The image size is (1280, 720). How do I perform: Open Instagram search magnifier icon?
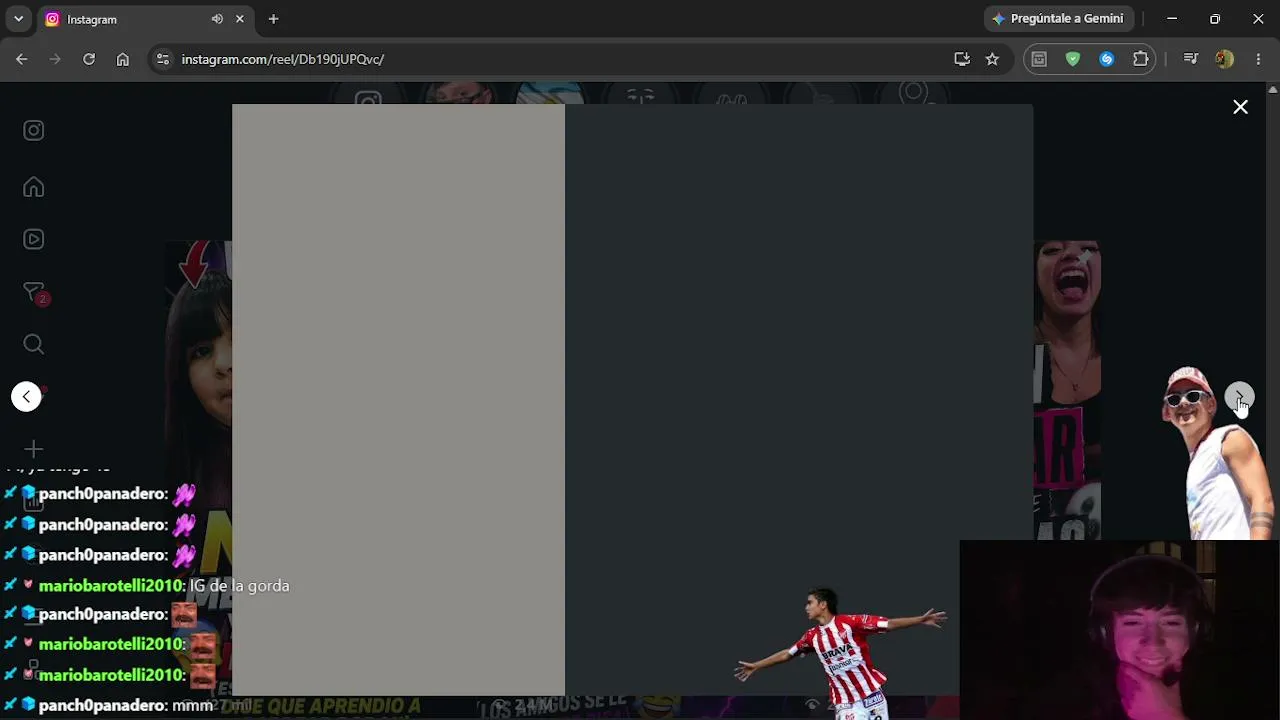pyautogui.click(x=34, y=344)
